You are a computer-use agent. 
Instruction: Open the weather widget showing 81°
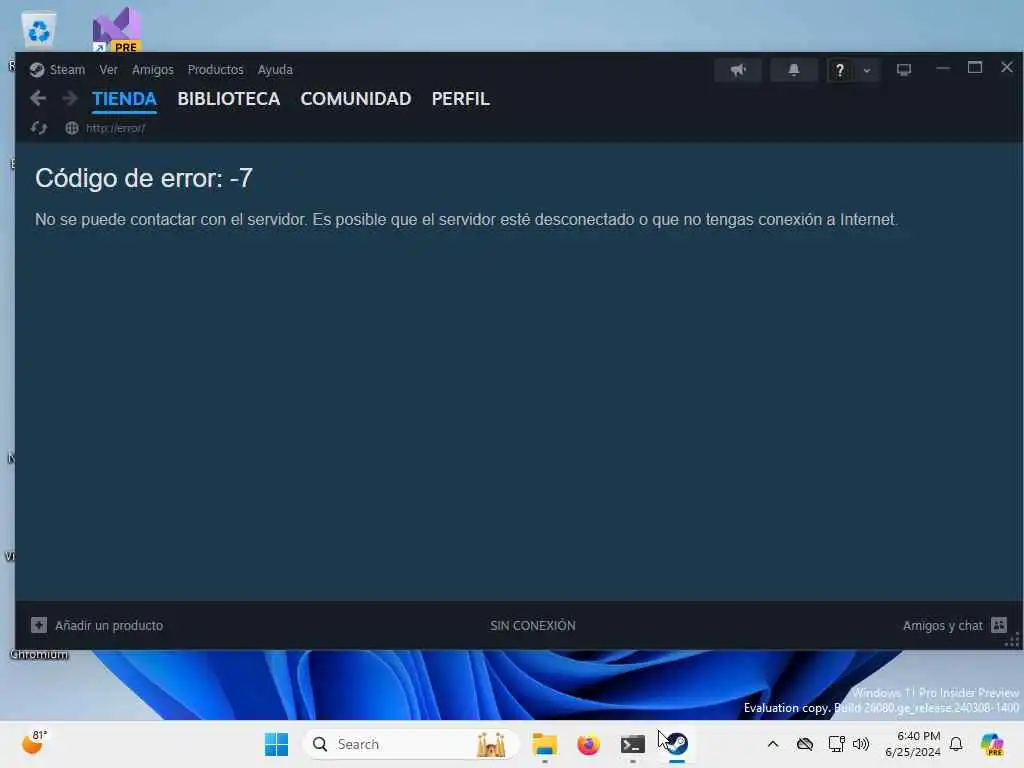(35, 743)
